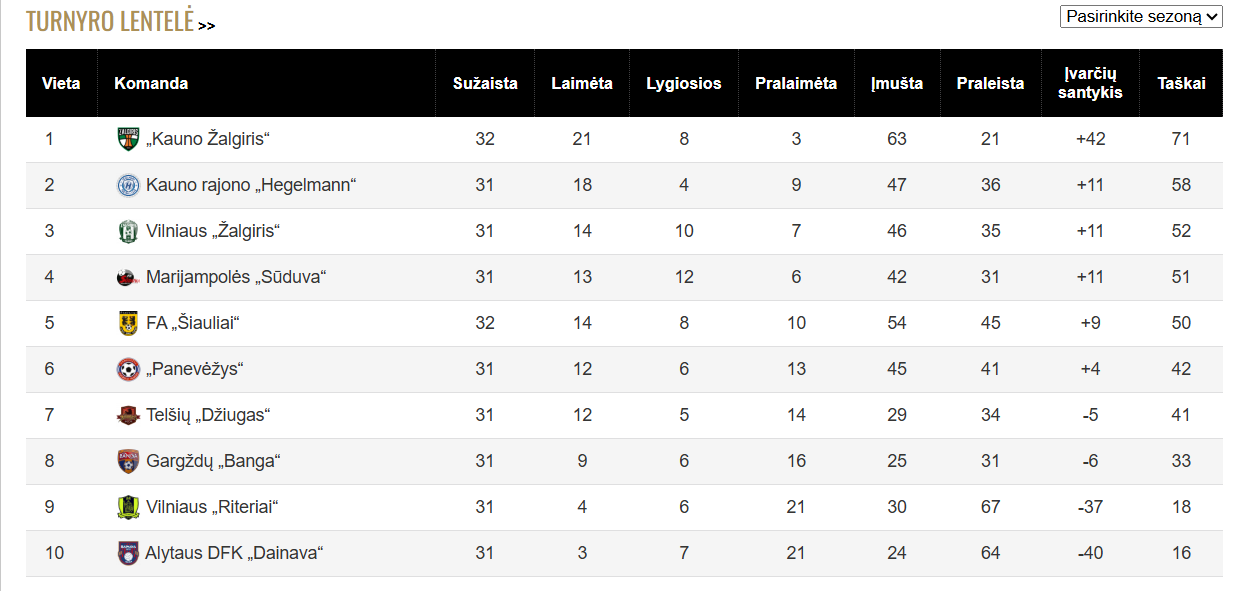Screen dimensions: 1242x591
Task: Click the Hegelmann team crest icon
Action: (128, 185)
